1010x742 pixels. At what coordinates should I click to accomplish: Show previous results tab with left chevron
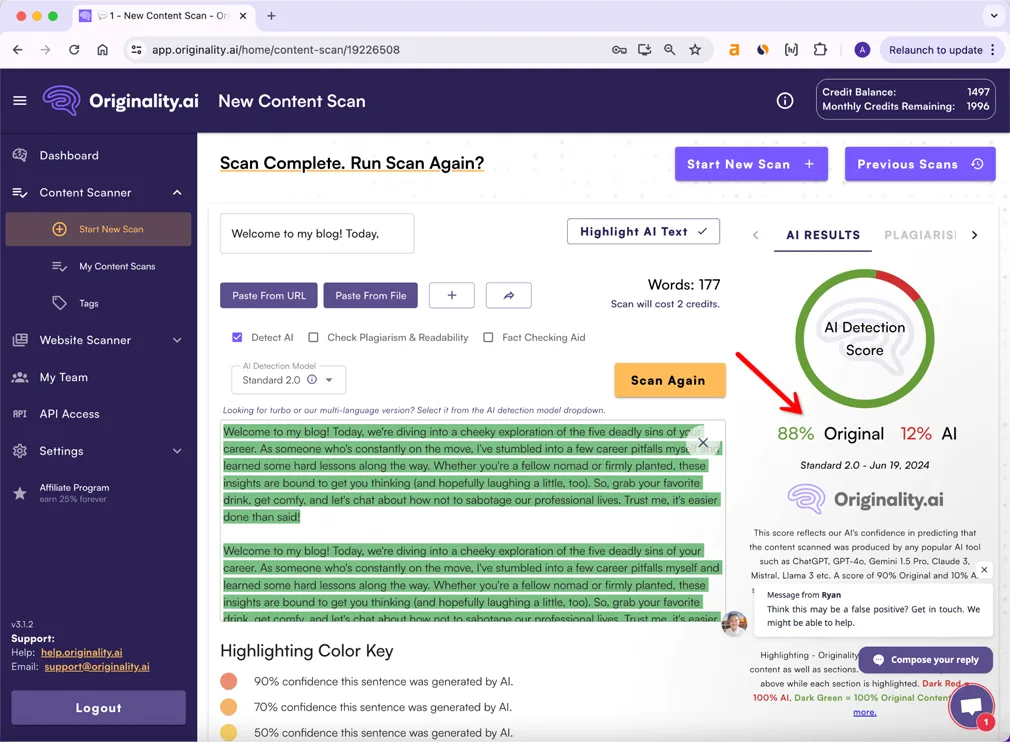(x=756, y=235)
